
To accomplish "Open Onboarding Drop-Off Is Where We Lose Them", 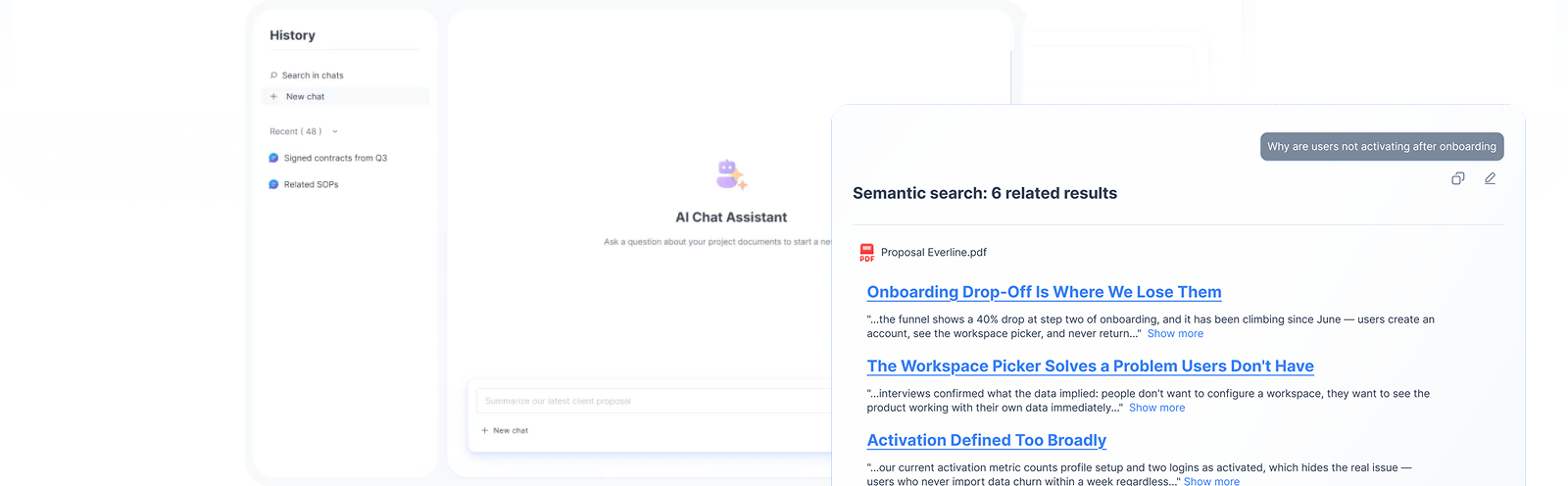I will [x=1044, y=292].
